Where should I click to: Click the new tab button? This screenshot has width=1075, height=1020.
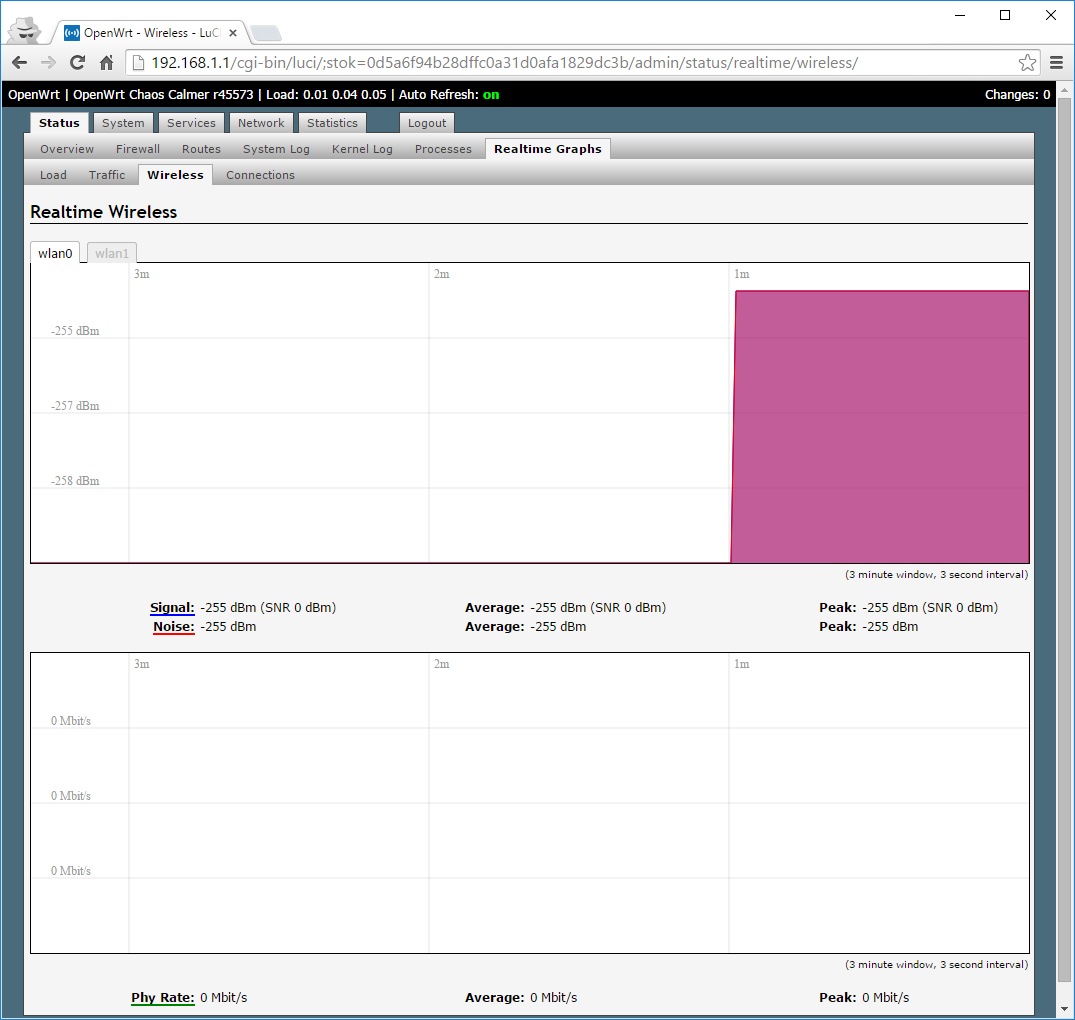coord(265,33)
